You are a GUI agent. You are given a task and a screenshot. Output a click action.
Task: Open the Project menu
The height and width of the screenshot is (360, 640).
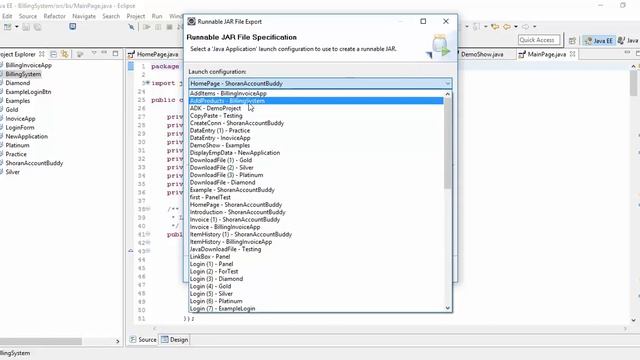pos(136,16)
